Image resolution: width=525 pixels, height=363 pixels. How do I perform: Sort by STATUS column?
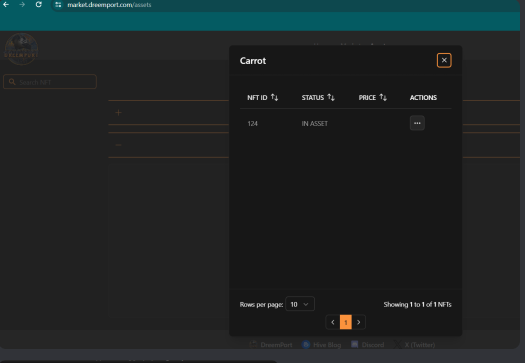click(318, 97)
